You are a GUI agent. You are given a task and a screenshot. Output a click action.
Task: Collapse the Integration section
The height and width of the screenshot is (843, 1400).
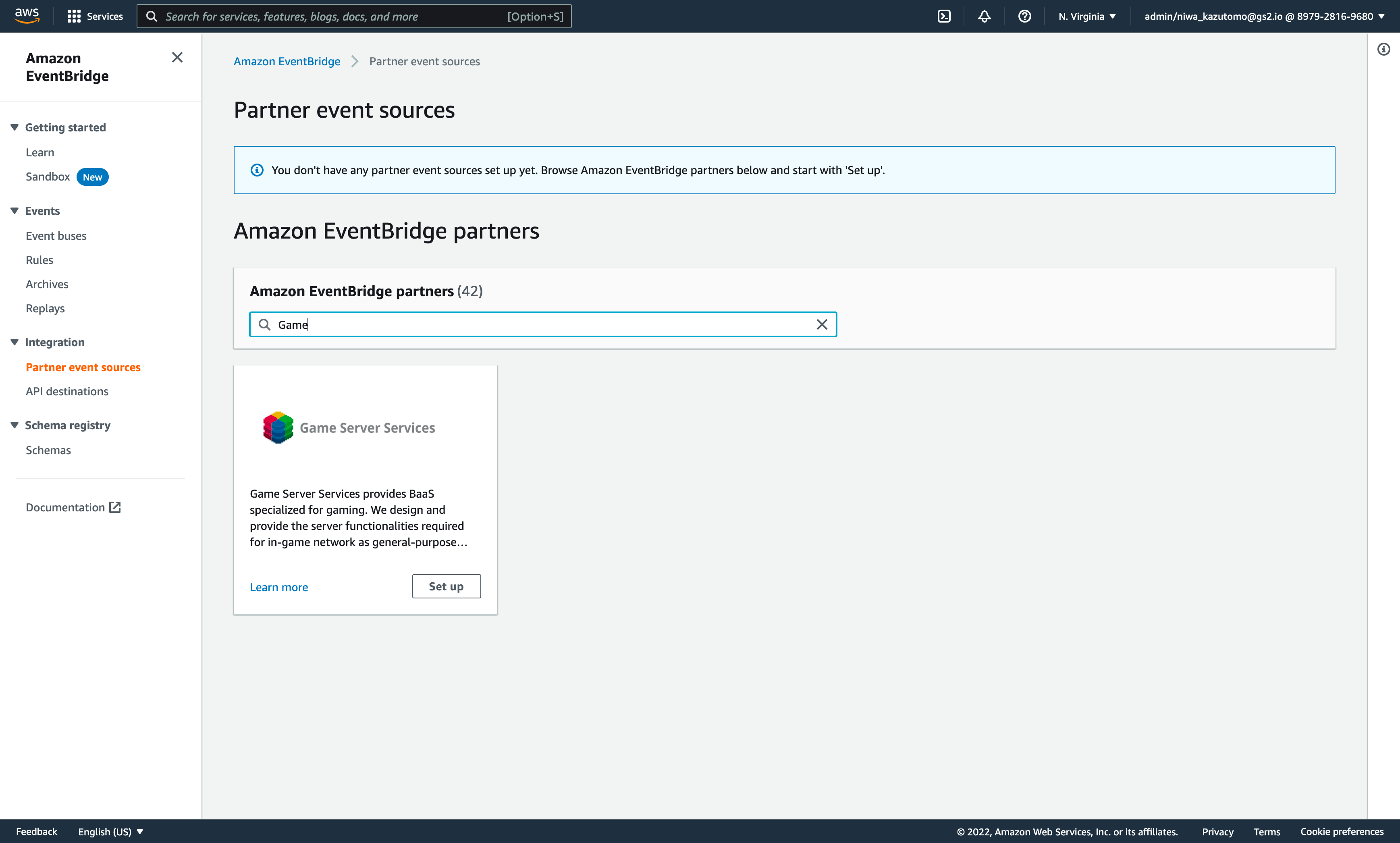coord(14,342)
